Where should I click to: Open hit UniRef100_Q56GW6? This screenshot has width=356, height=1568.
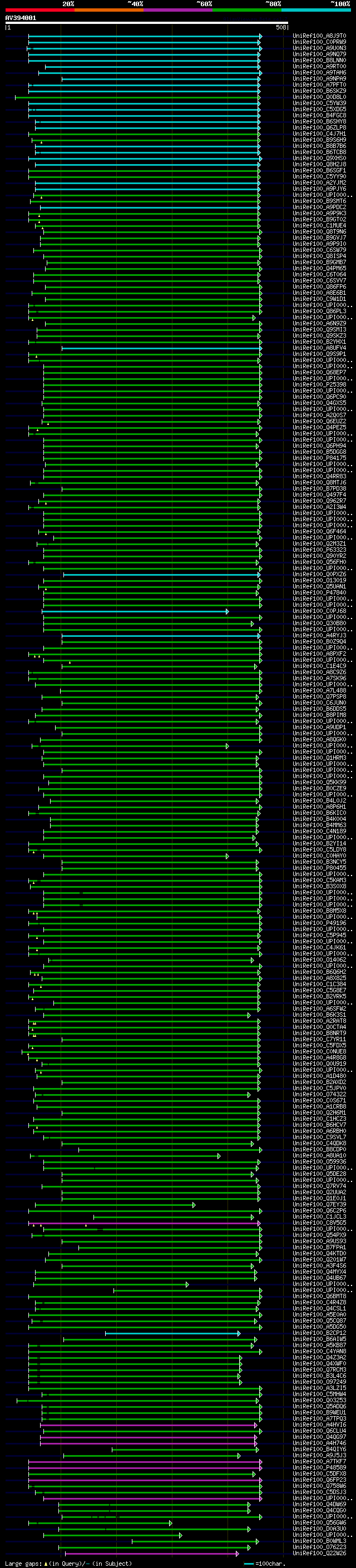pos(319,1522)
